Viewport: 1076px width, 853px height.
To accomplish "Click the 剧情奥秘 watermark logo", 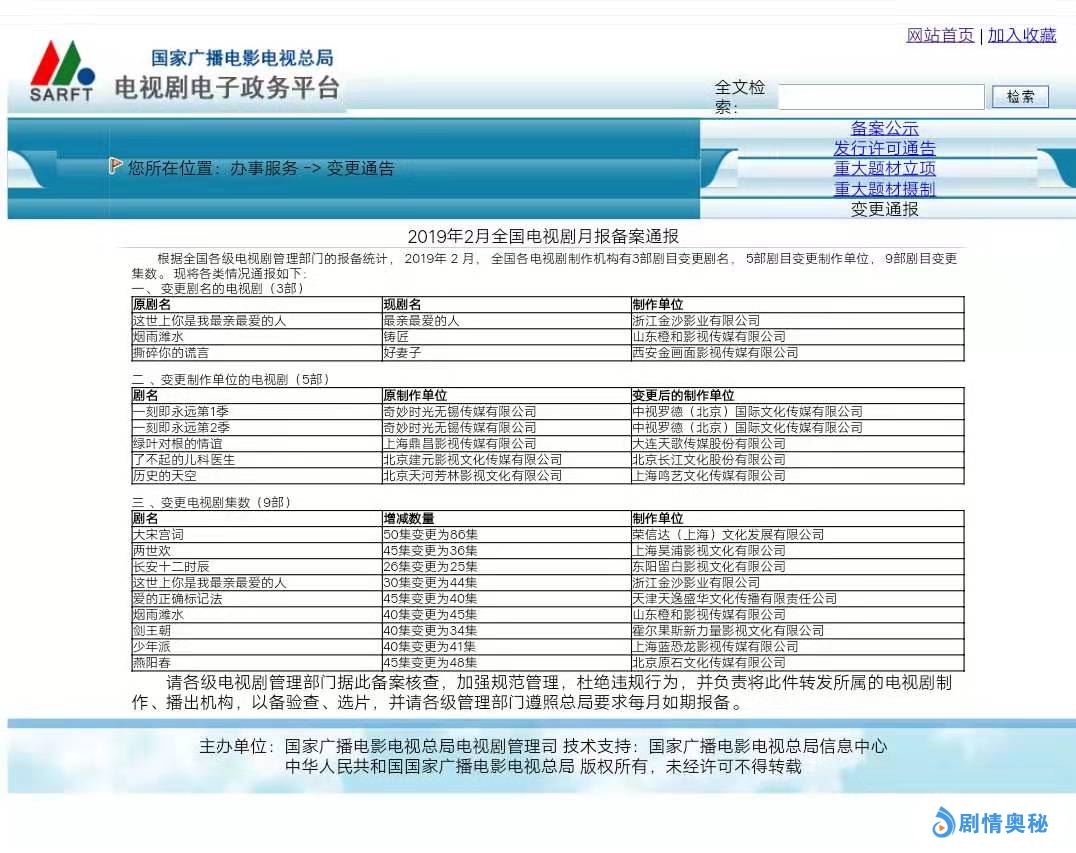I will (990, 823).
